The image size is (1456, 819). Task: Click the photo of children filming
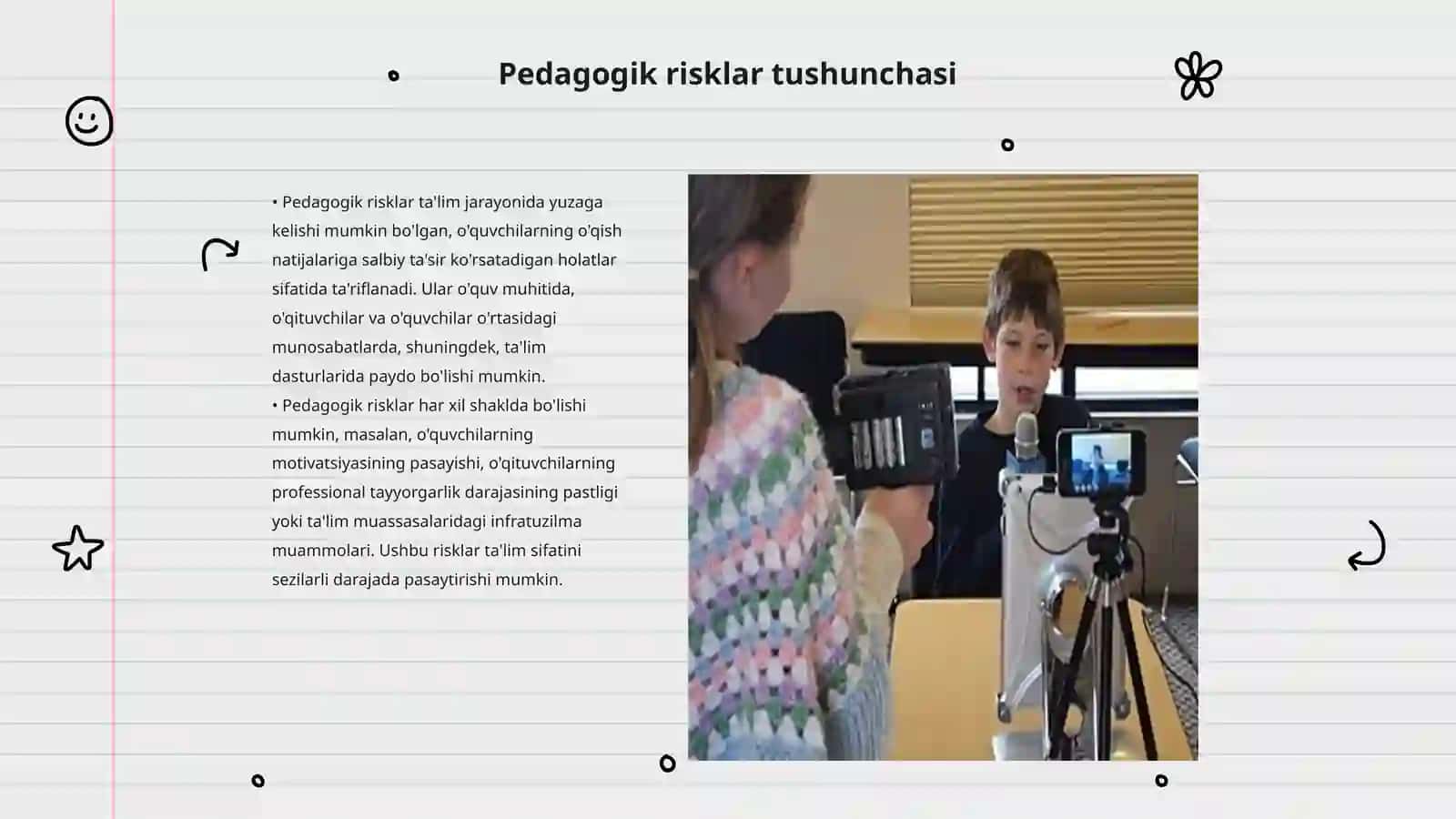click(x=943, y=467)
